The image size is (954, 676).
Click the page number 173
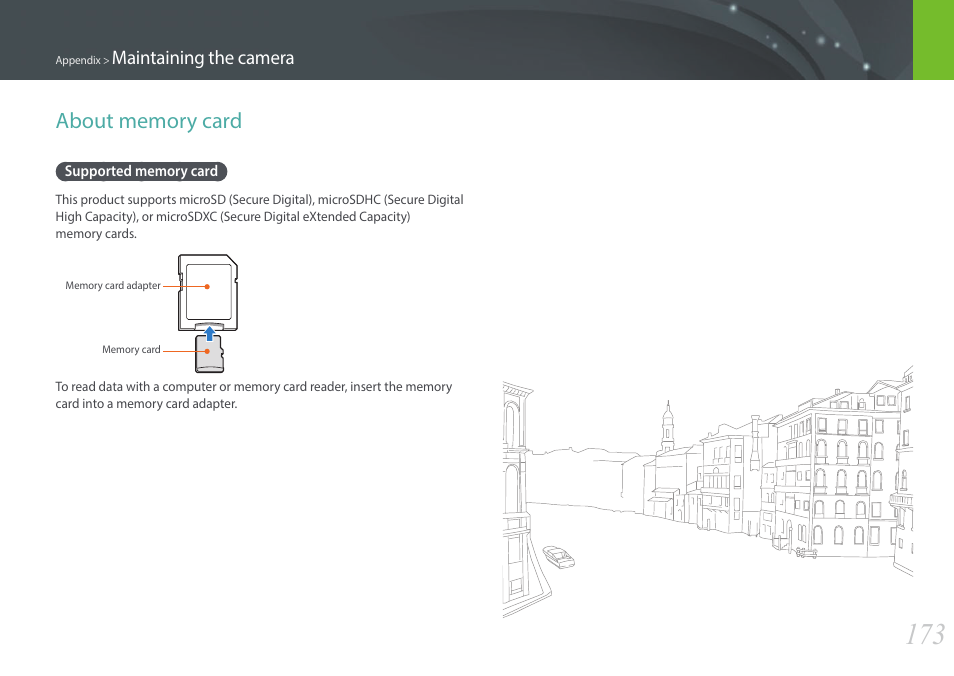[925, 635]
